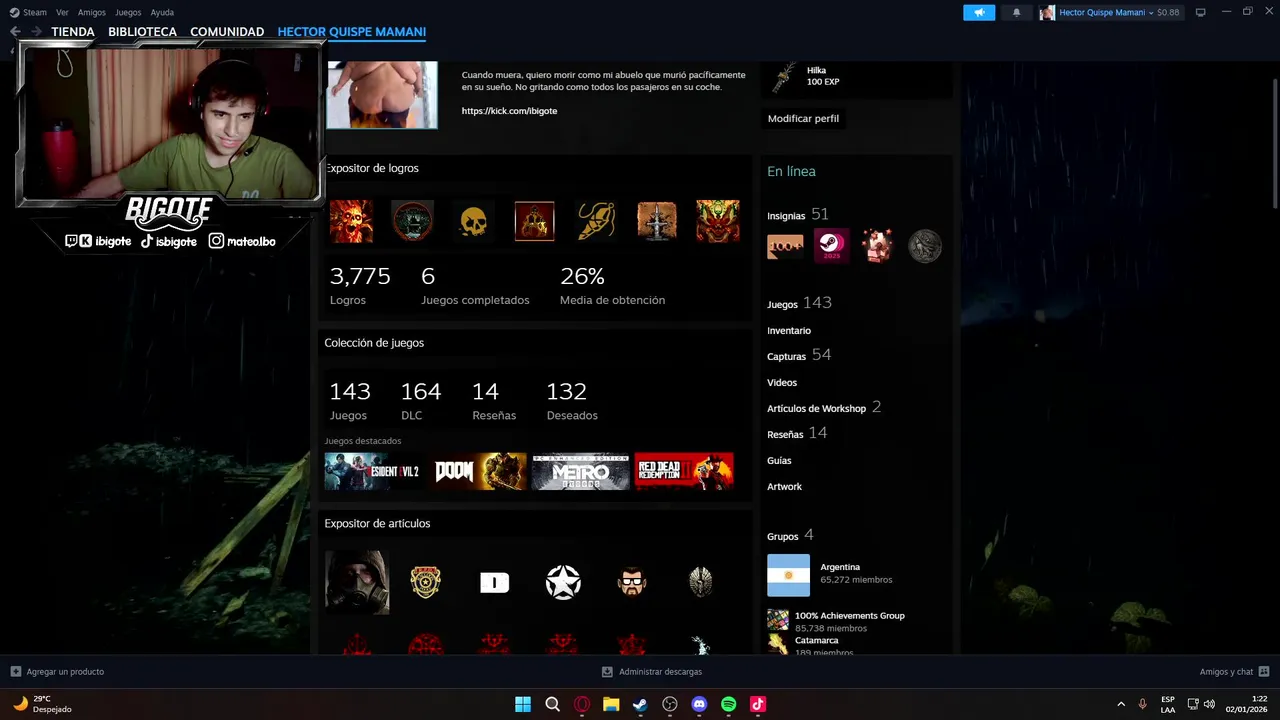Open the Red Dead Redemption thumbnail
The height and width of the screenshot is (720, 1280).
point(684,471)
